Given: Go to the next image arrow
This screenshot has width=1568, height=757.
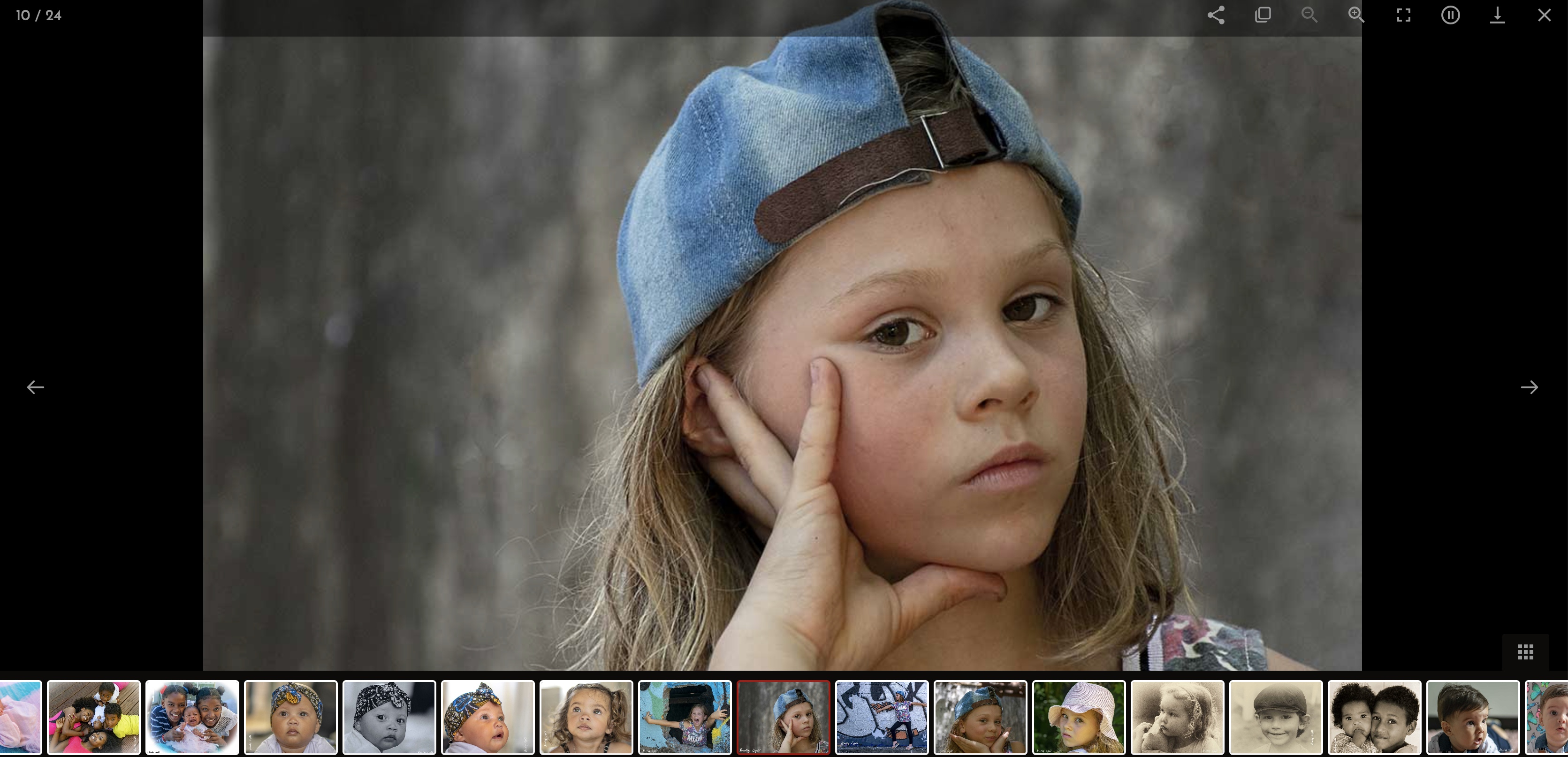Looking at the screenshot, I should click(x=1530, y=387).
